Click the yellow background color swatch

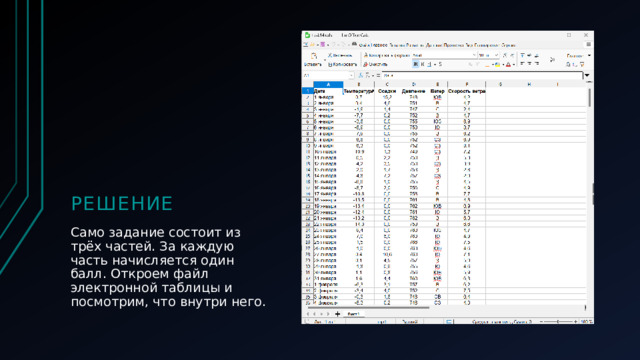pos(497,64)
